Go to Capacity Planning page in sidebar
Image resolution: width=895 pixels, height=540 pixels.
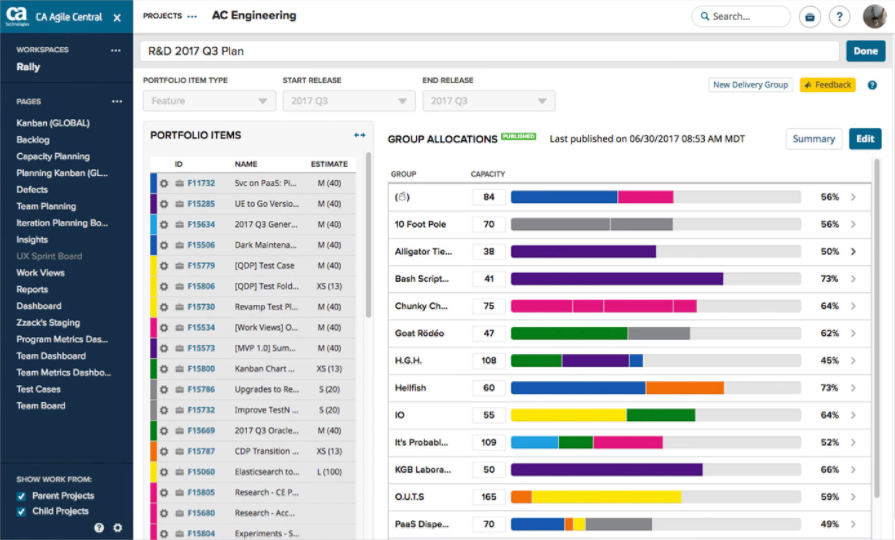pos(53,156)
